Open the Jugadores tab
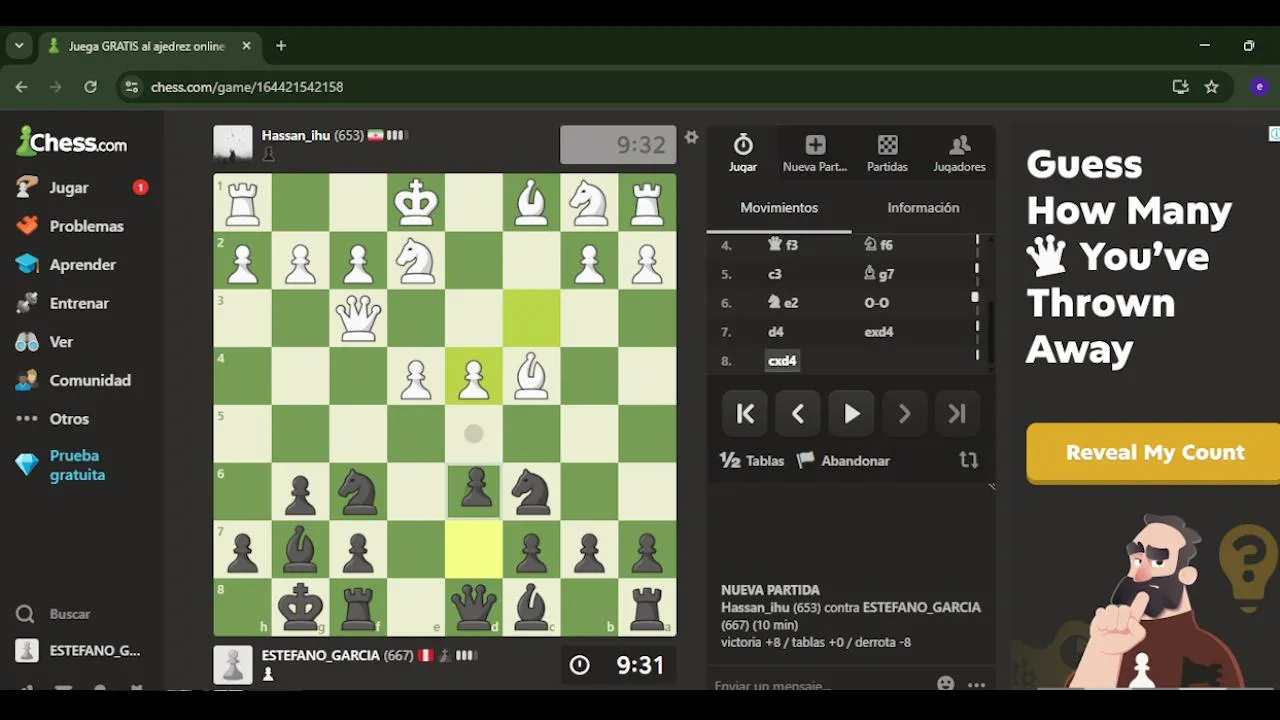This screenshot has width=1280, height=720. (x=959, y=153)
